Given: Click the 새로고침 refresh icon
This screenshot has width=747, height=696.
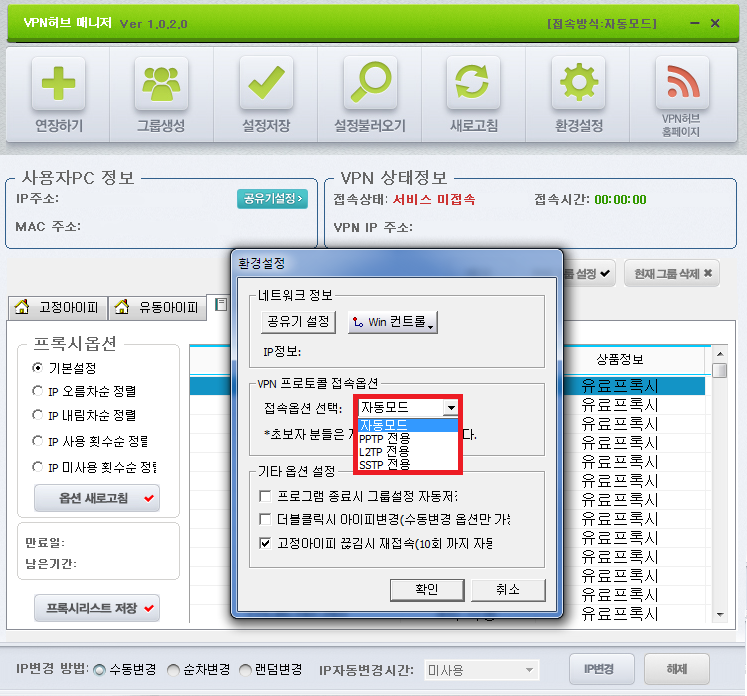Looking at the screenshot, I should pyautogui.click(x=474, y=84).
